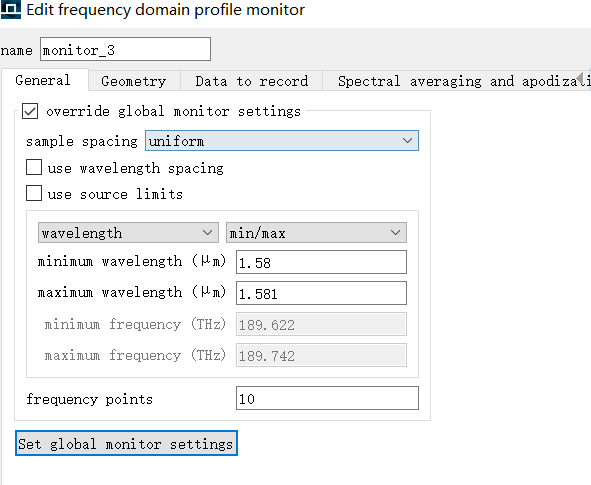
Task: Click the tab scroll arrow beside Spectral averaging
Action: coord(580,79)
